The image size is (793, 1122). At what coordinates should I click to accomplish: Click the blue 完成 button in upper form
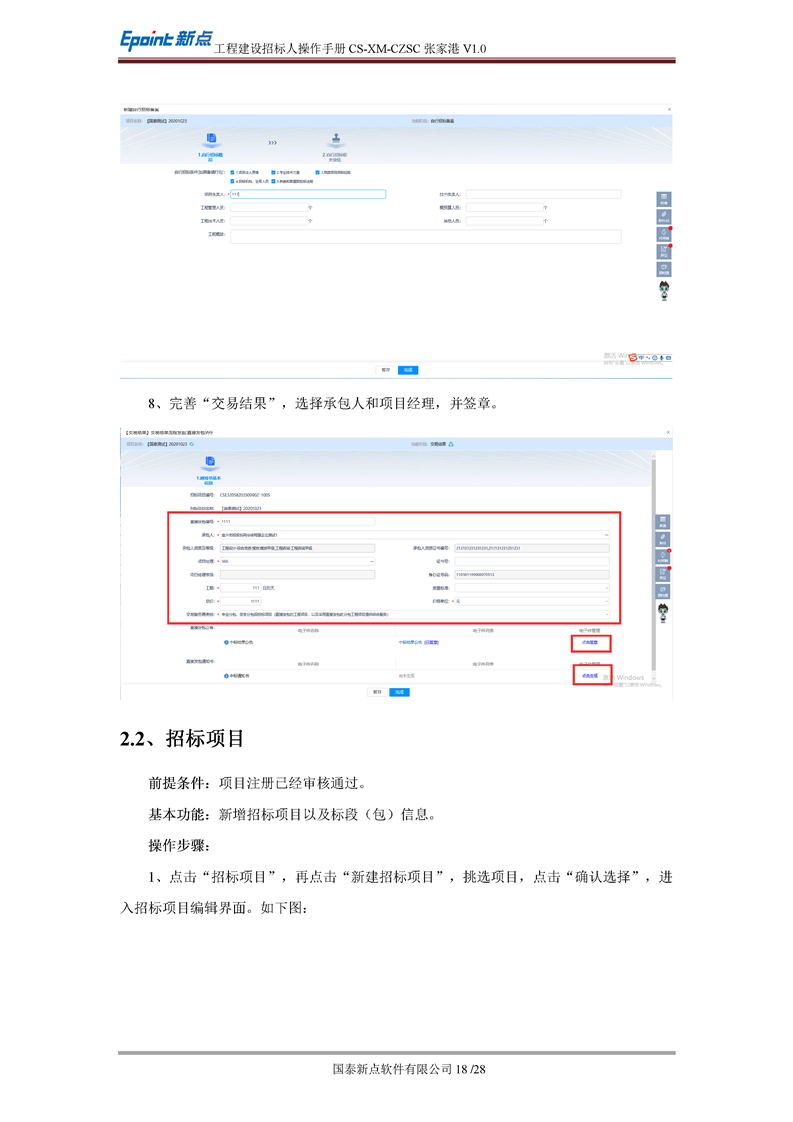408,369
